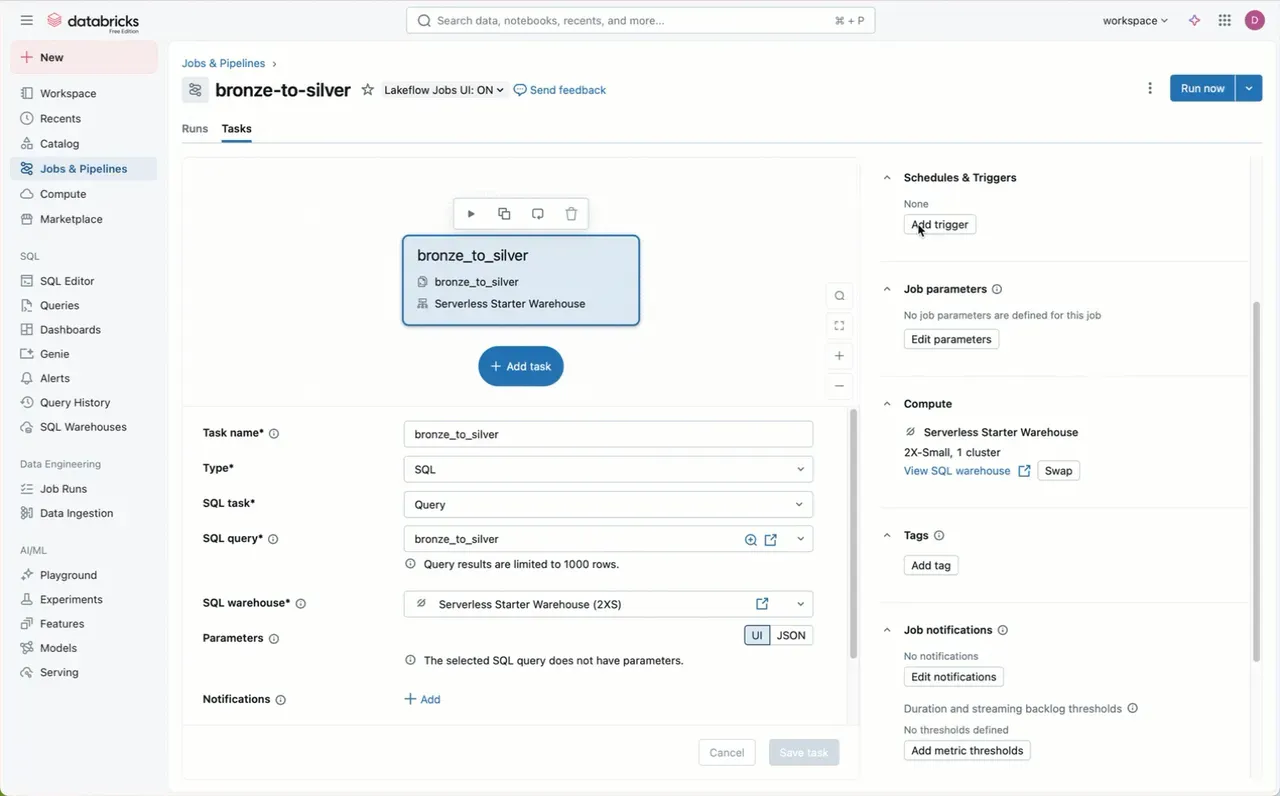This screenshot has width=1280, height=796.
Task: Click the Add trigger button
Action: pos(940,225)
